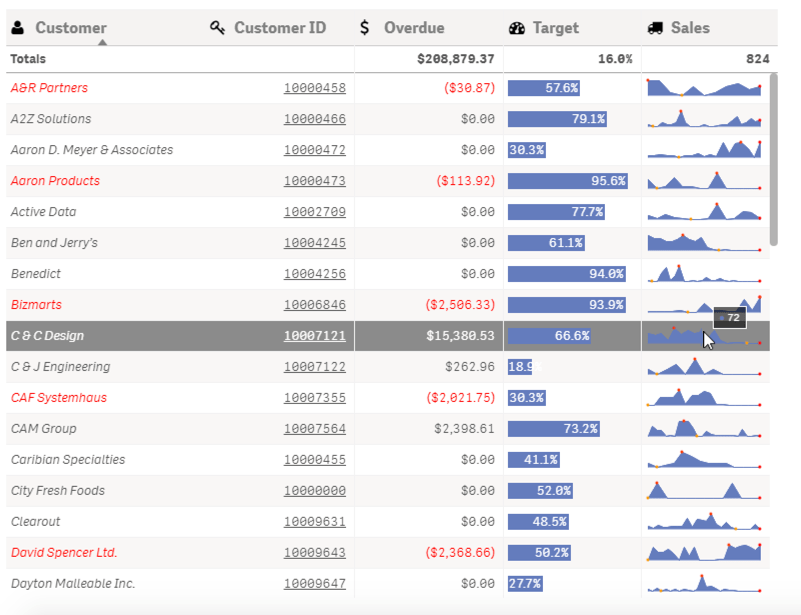Open customer ID link 10000458
Viewport: 801px width, 615px height.
[315, 88]
